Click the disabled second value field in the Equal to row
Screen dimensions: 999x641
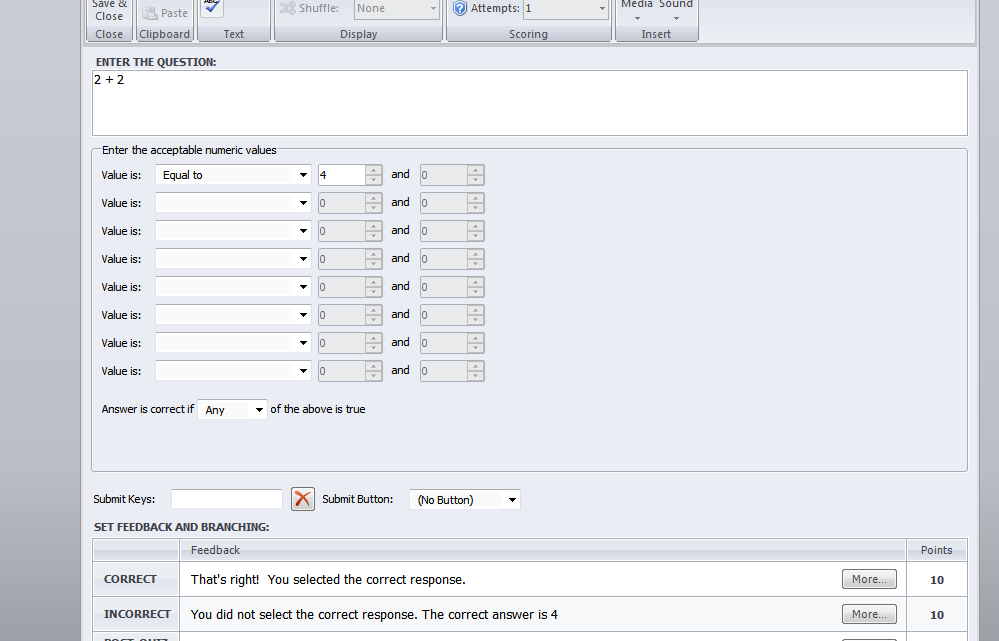443,175
